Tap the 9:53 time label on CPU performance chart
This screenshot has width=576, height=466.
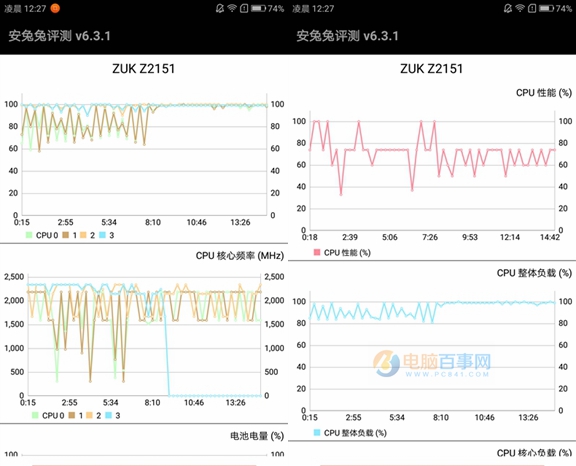tap(470, 237)
